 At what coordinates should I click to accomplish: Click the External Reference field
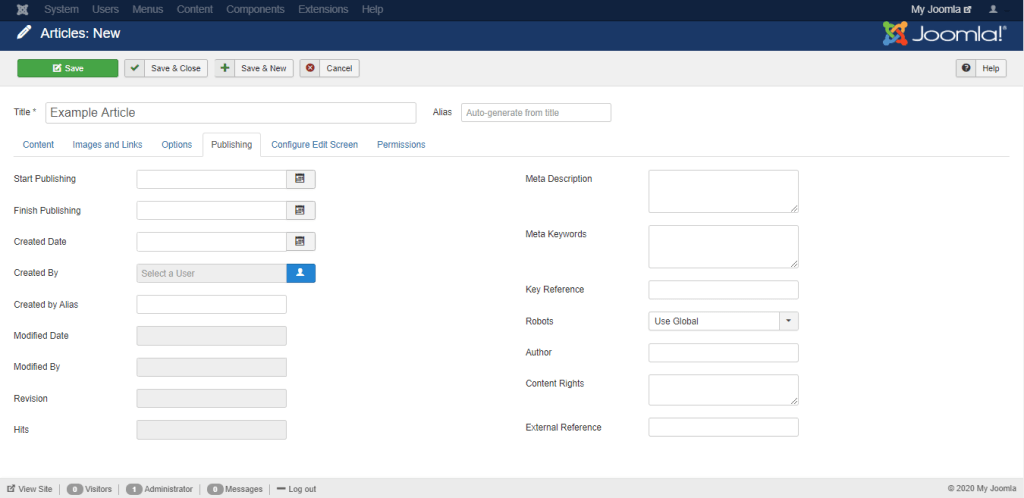(x=724, y=428)
